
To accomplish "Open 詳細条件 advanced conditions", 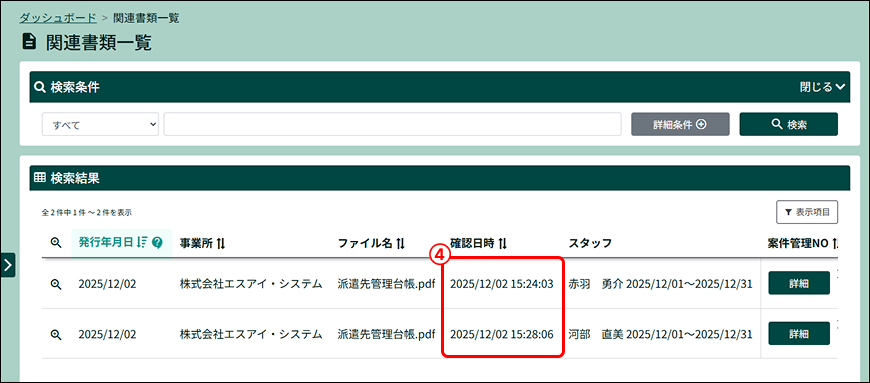I will click(680, 124).
